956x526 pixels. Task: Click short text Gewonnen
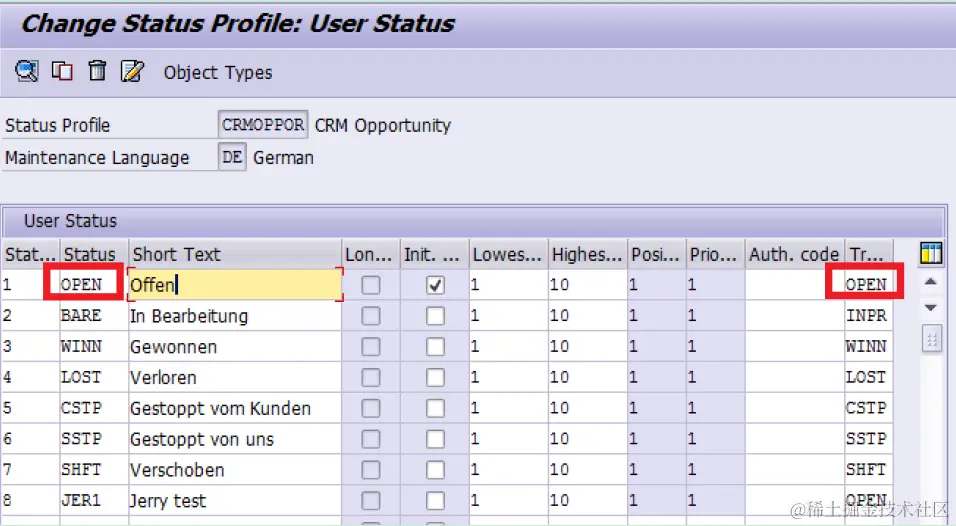coord(174,347)
